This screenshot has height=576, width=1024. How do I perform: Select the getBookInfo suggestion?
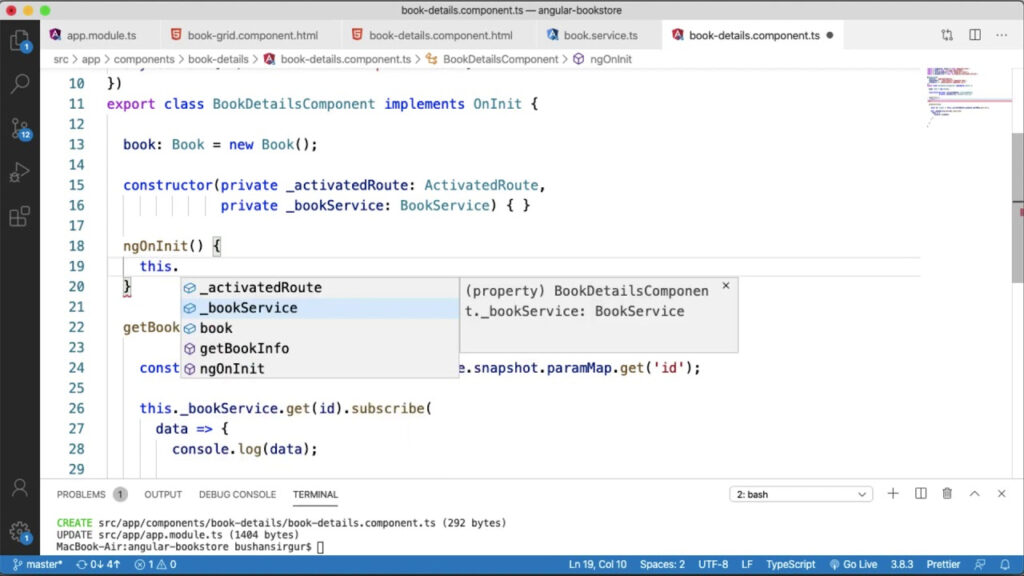[320, 348]
